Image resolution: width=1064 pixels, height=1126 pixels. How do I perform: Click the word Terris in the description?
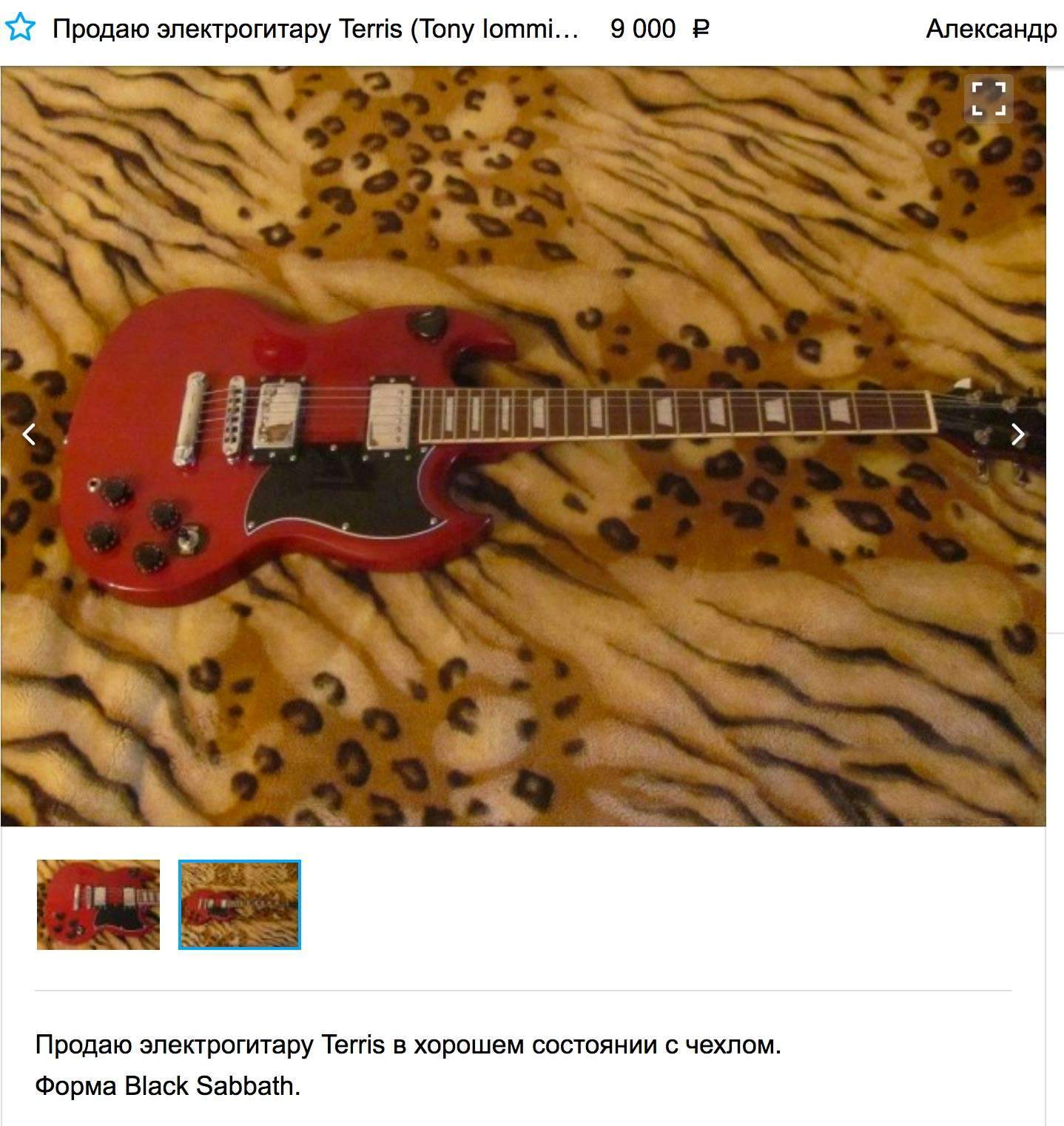pyautogui.click(x=353, y=1045)
